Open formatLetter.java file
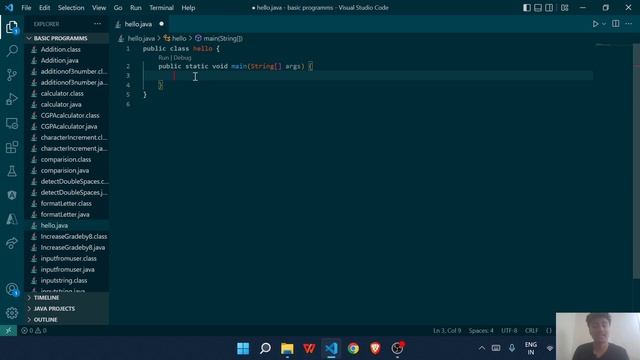This screenshot has width=640, height=360. [65, 214]
